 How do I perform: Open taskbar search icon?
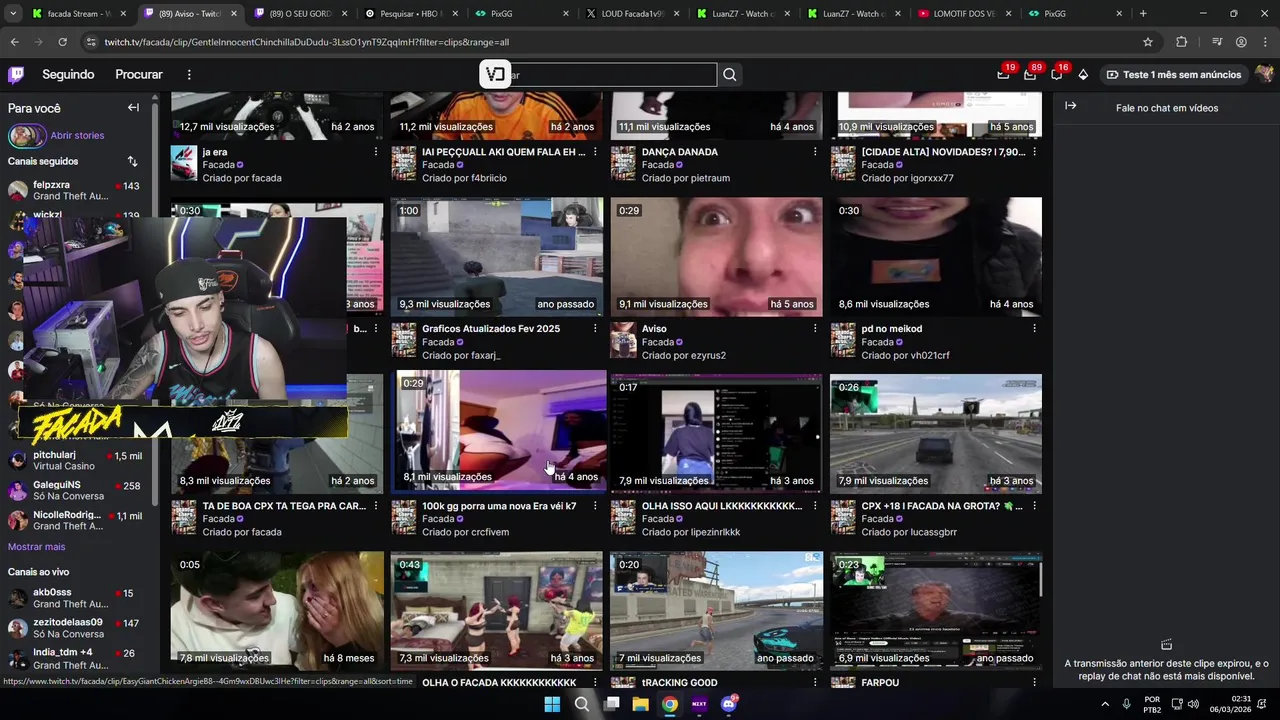[x=581, y=704]
